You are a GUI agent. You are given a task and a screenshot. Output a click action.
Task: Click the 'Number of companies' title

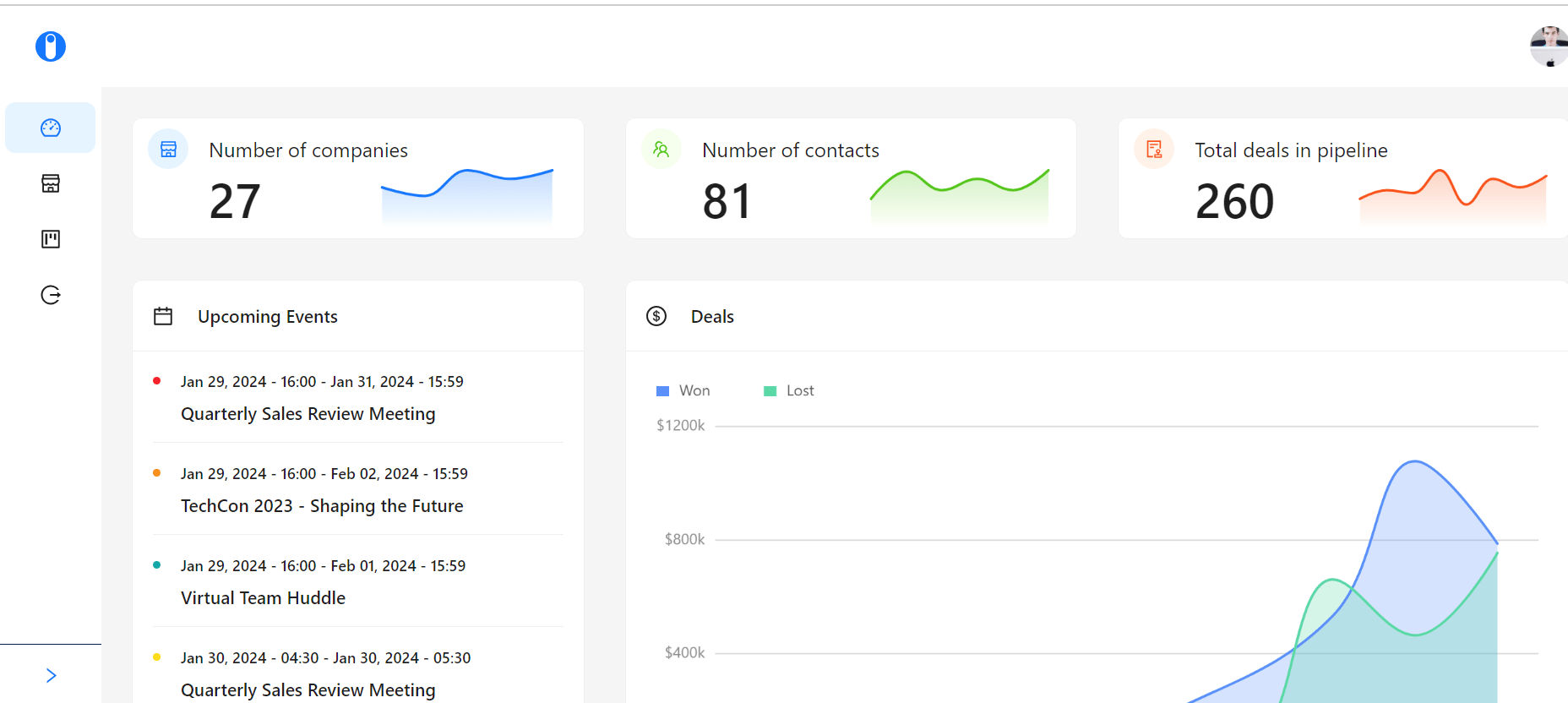308,150
